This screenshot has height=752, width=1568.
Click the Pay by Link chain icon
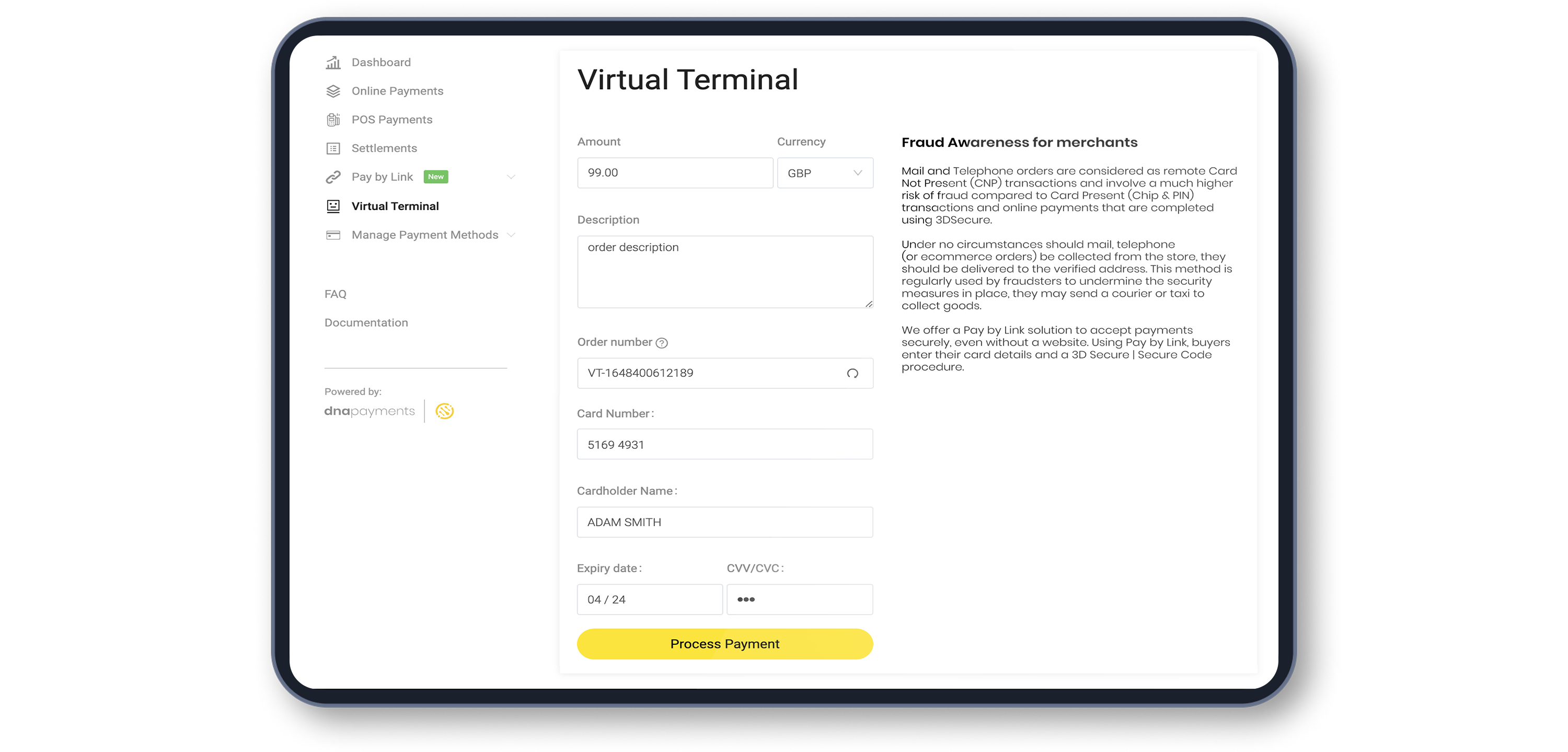(x=332, y=177)
